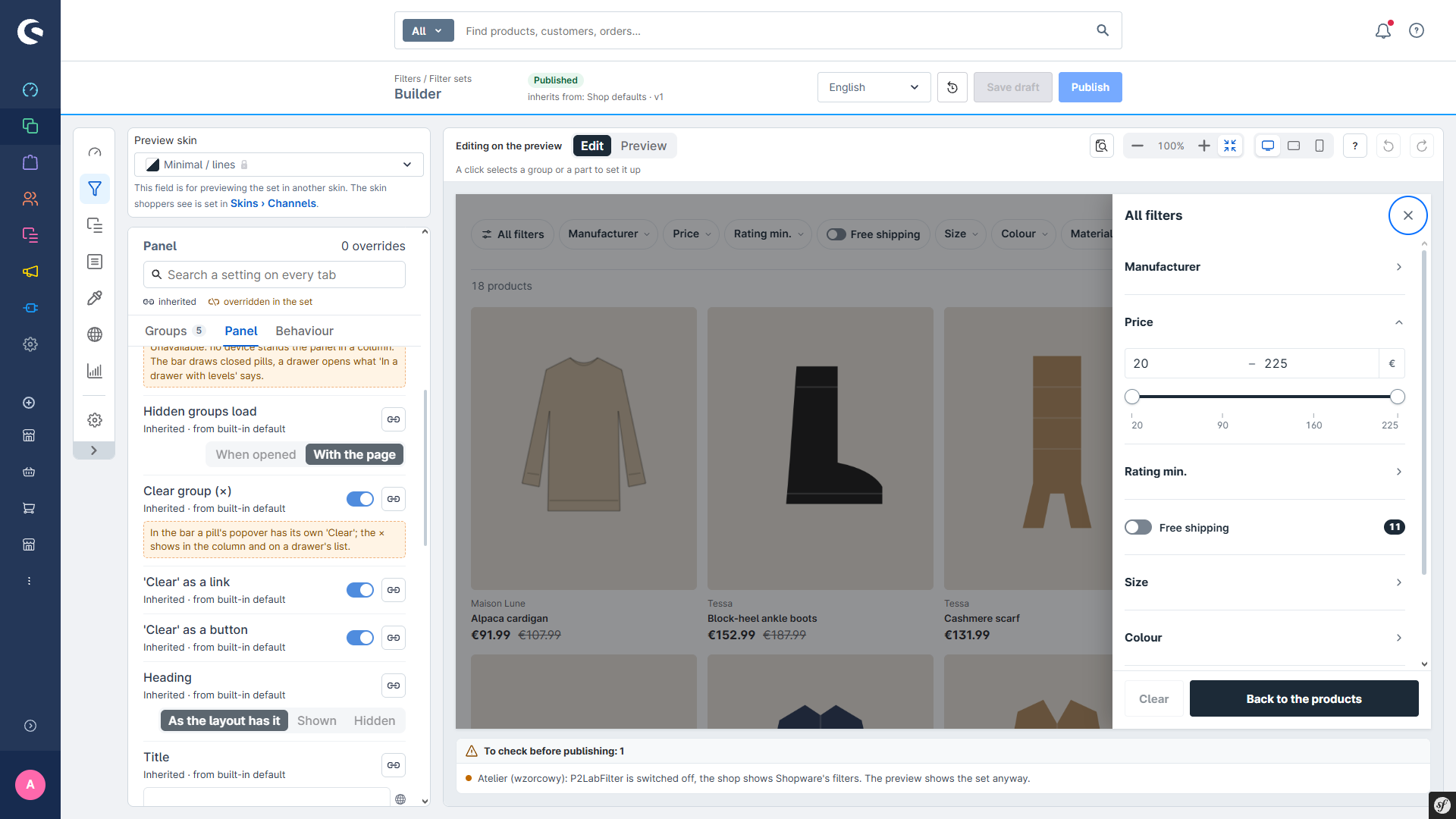
Task: Switch to the Behaviour tab
Action: (x=304, y=331)
